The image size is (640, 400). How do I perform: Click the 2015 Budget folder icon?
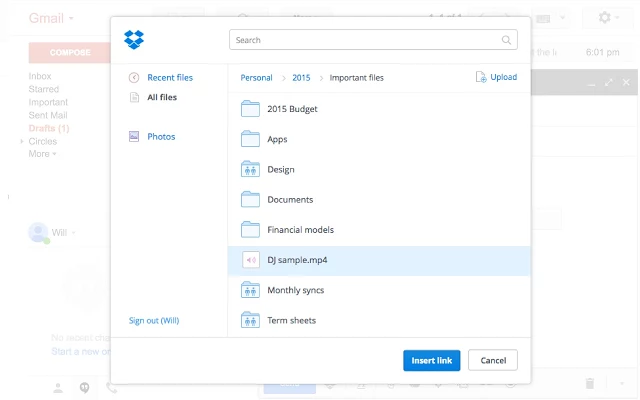[x=250, y=109]
